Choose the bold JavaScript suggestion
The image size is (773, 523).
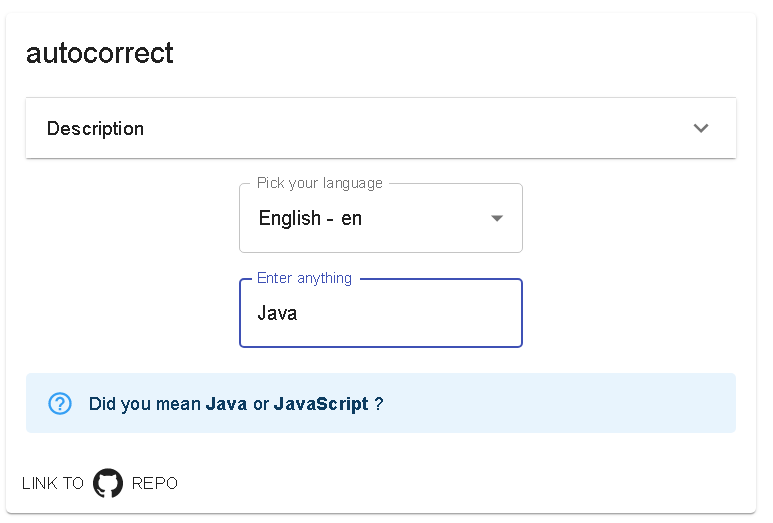click(x=321, y=404)
